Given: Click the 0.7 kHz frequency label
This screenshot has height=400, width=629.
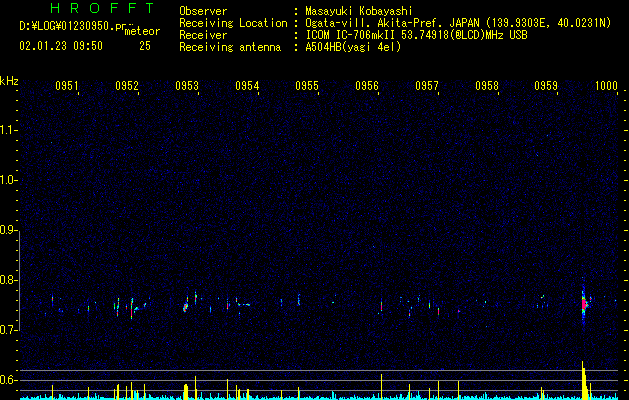Looking at the screenshot, I should pyautogui.click(x=9, y=330).
